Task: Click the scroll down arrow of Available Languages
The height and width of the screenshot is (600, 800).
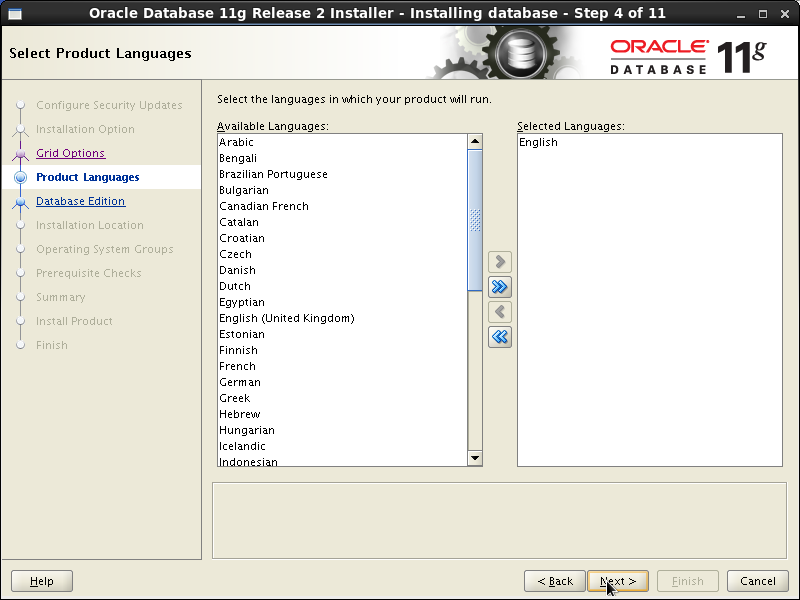Action: (x=475, y=458)
